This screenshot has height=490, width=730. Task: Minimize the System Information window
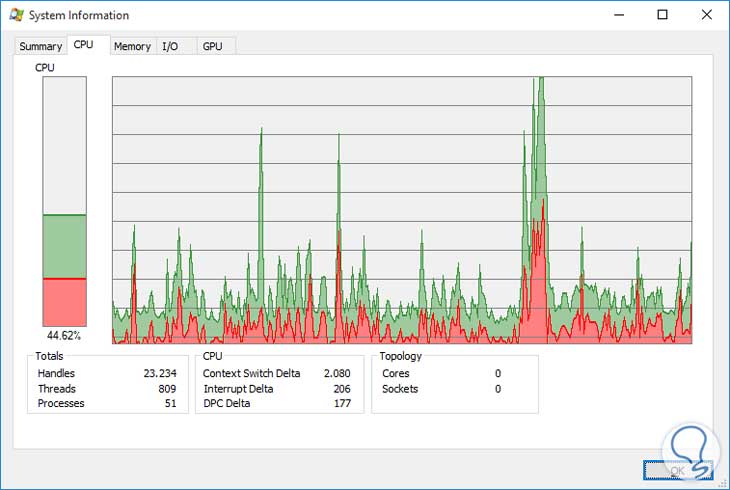(619, 15)
